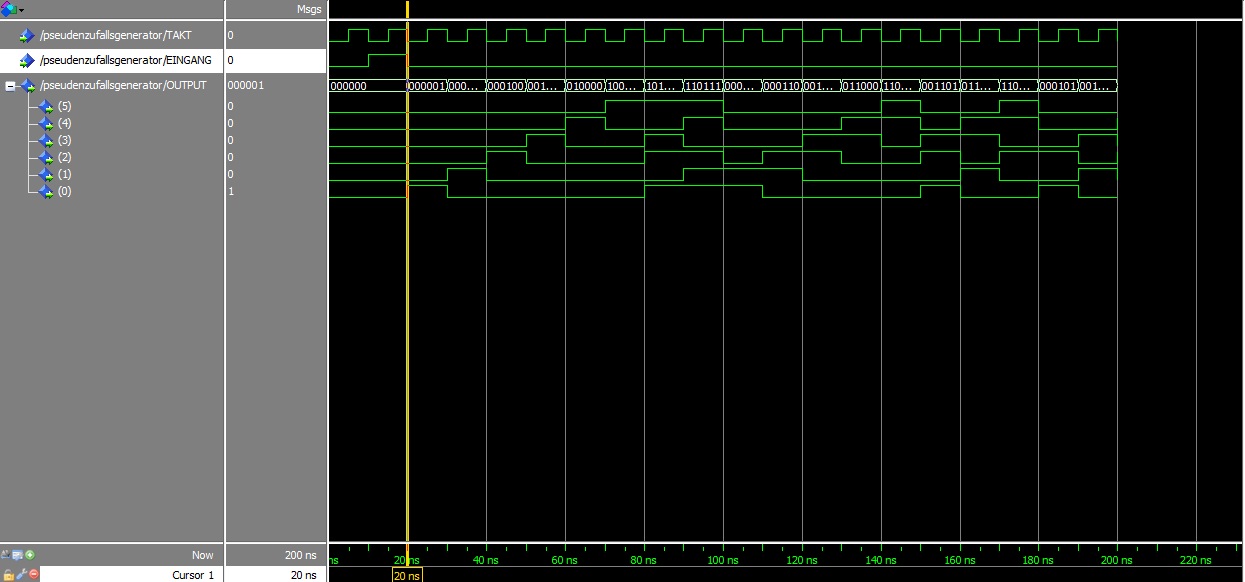
Task: Click the red remove cursor icon
Action: [33, 574]
